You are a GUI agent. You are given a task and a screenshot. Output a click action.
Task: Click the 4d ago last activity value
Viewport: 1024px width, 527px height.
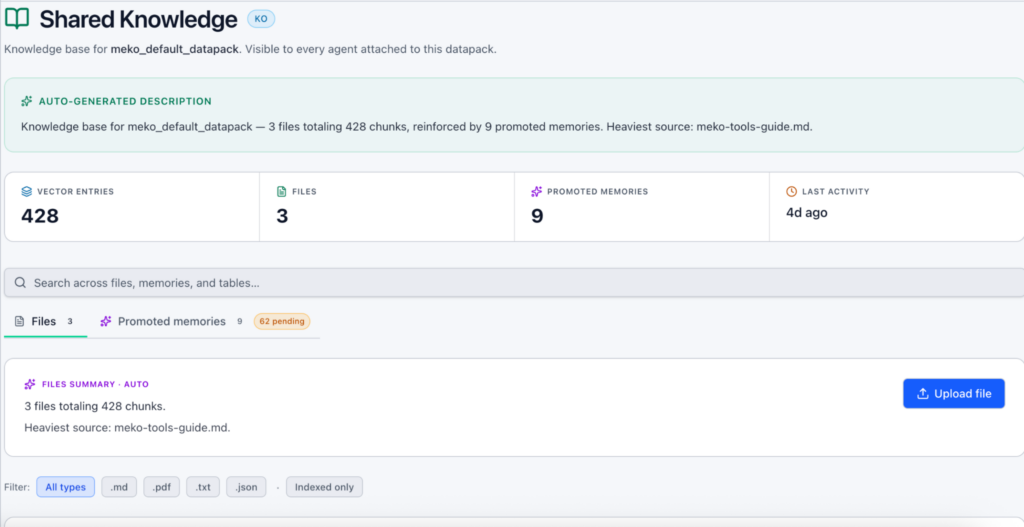click(807, 212)
